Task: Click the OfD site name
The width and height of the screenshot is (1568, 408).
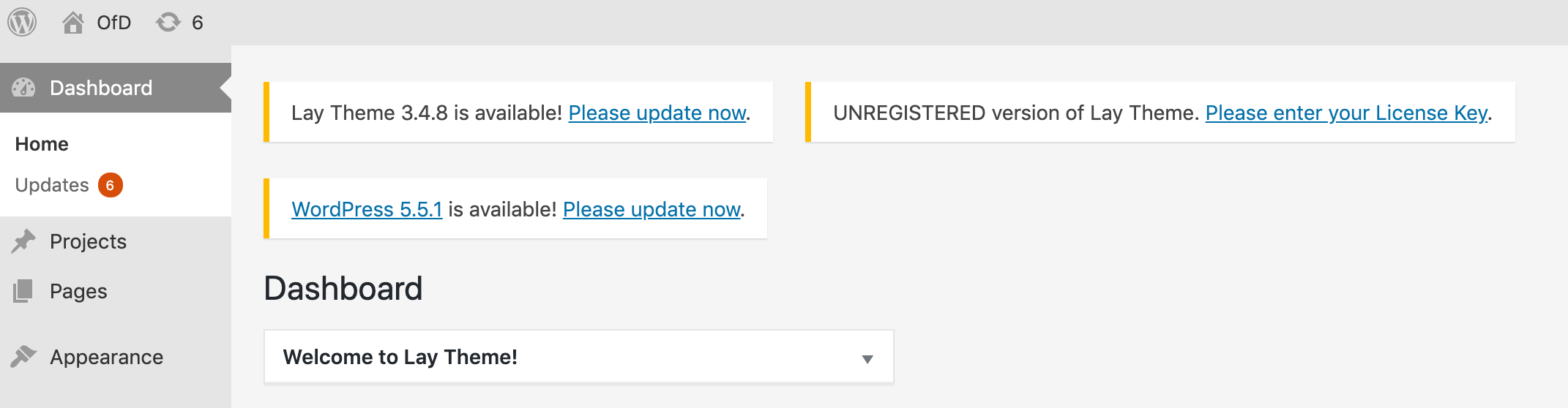Action: (113, 23)
